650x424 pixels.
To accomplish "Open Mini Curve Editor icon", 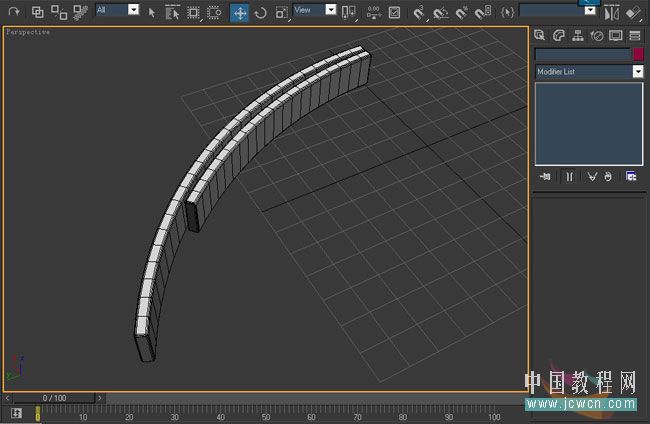I will coord(16,413).
